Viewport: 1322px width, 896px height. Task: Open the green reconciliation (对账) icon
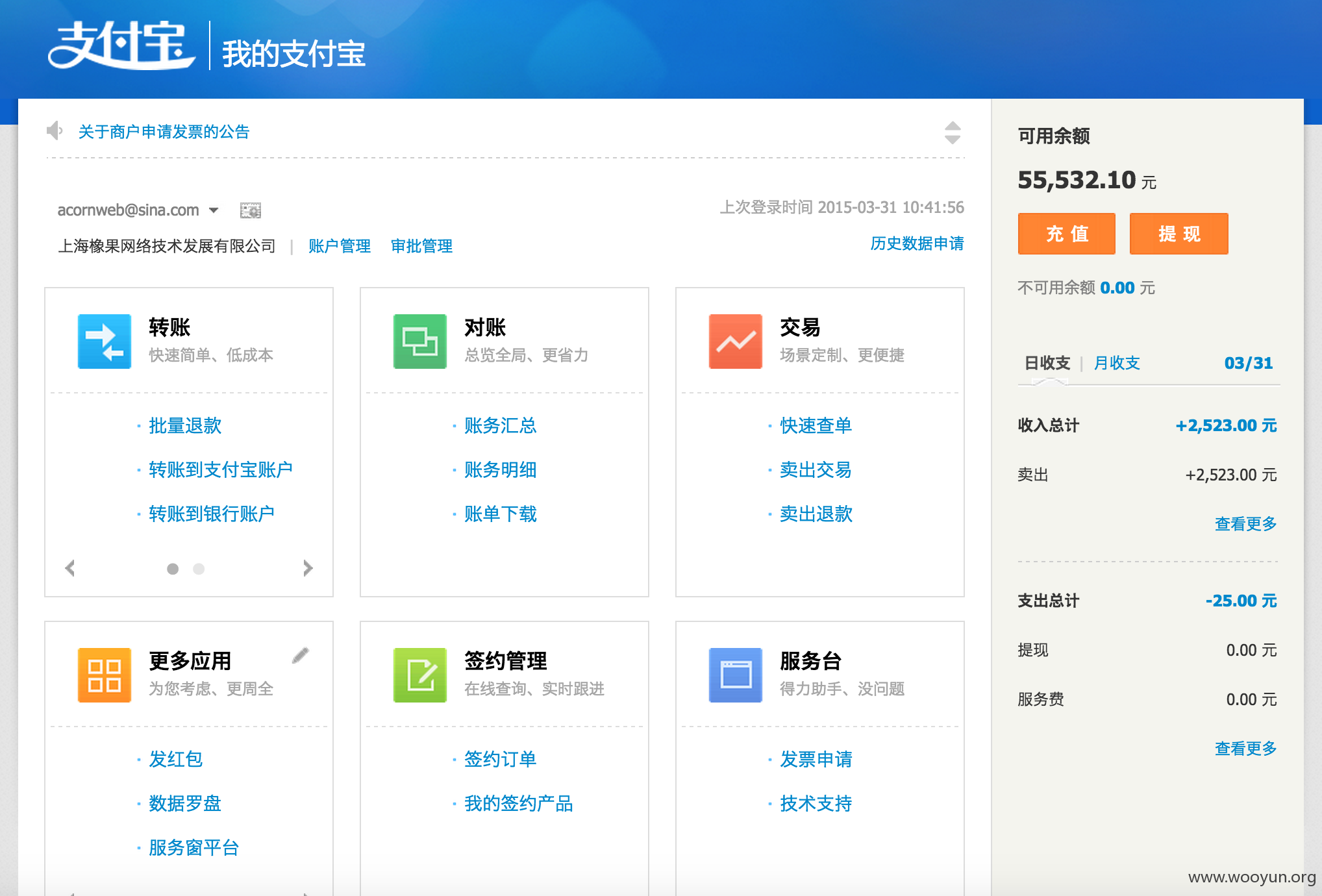coord(420,342)
